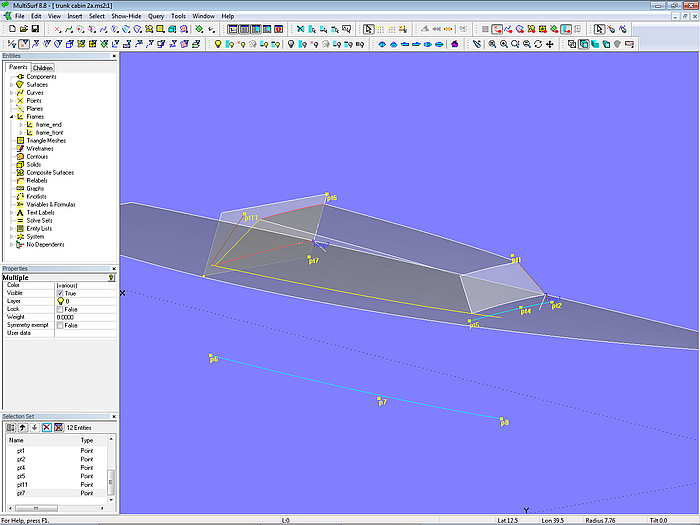Viewport: 700px width, 525px height.
Task: Click the Open file toolbar icon
Action: 22,30
